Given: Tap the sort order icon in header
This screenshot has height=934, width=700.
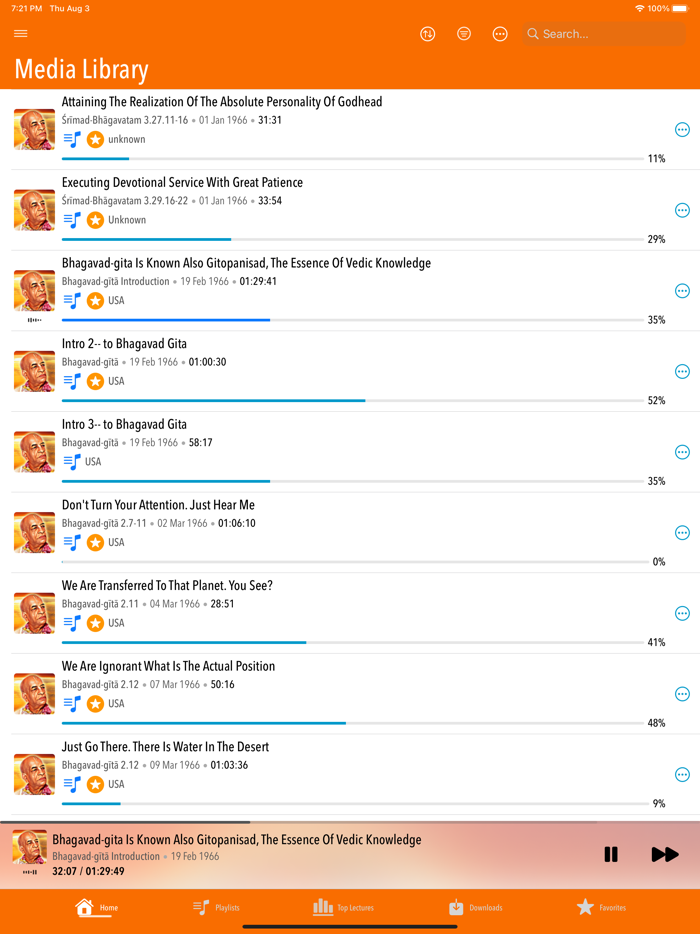Looking at the screenshot, I should 428,34.
